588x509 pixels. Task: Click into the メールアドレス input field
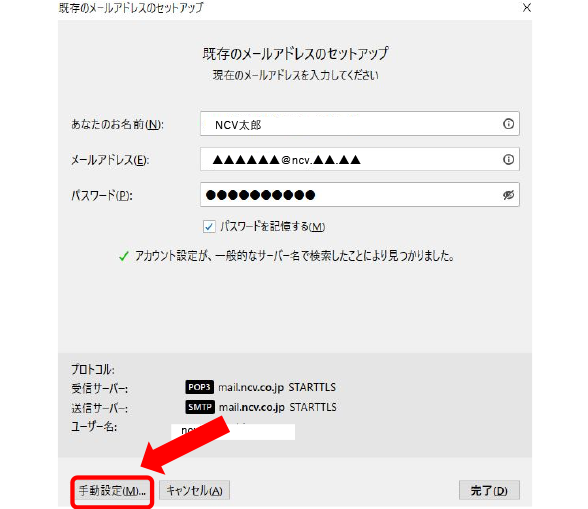click(360, 159)
